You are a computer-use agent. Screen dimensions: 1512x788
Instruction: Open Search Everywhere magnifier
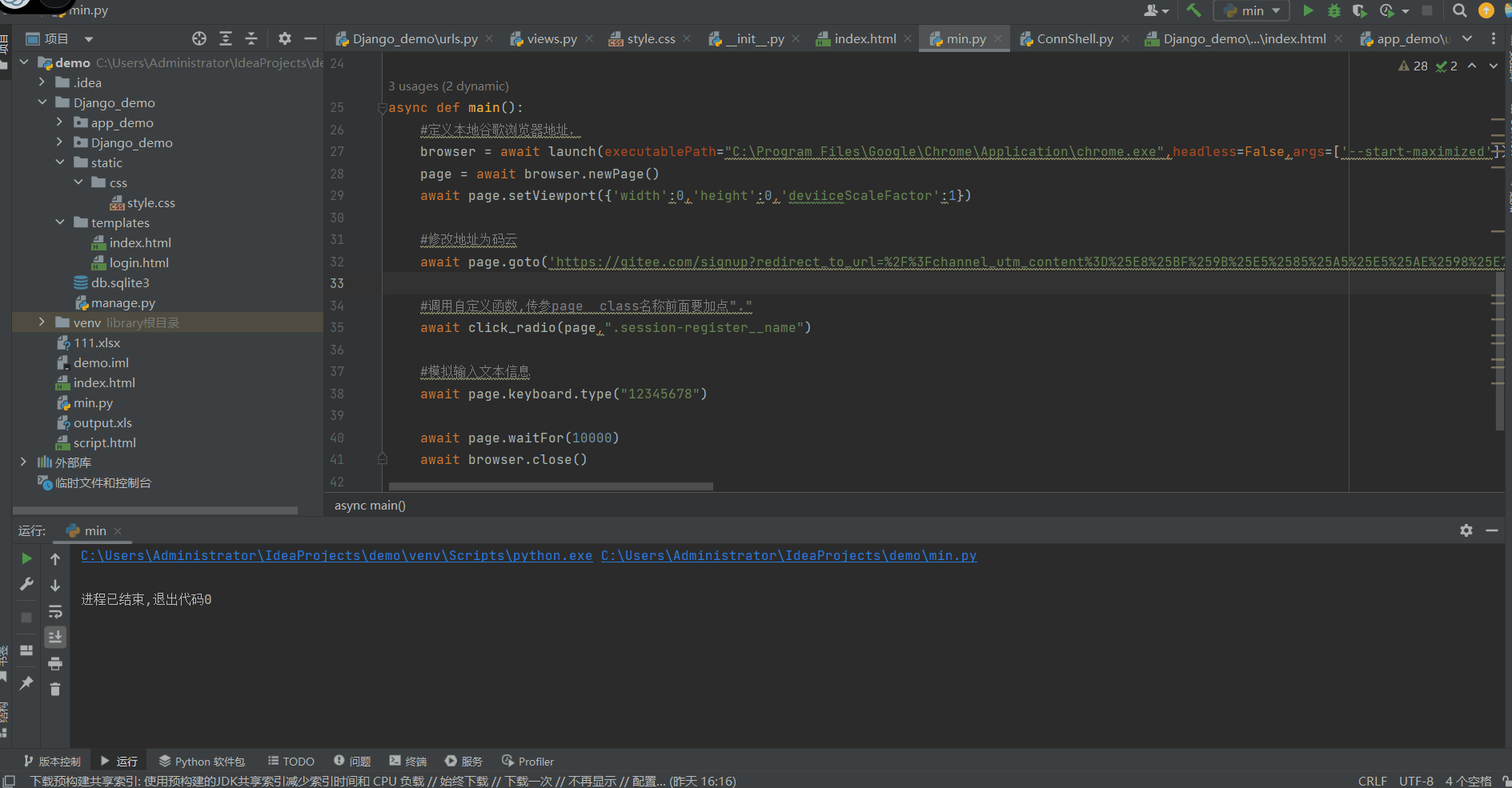click(x=1459, y=10)
